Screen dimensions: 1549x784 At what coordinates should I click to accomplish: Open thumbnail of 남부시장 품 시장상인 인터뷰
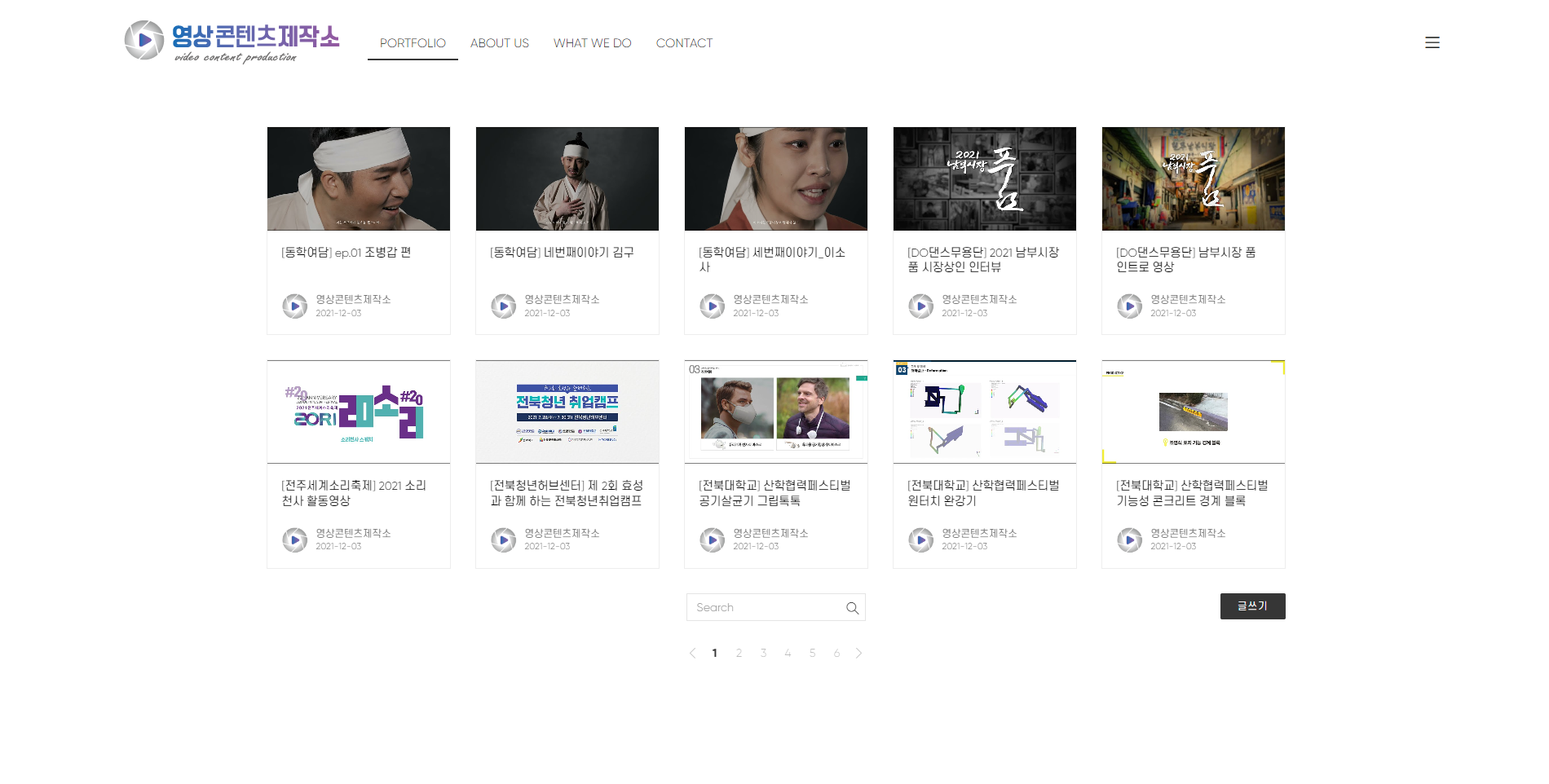985,178
